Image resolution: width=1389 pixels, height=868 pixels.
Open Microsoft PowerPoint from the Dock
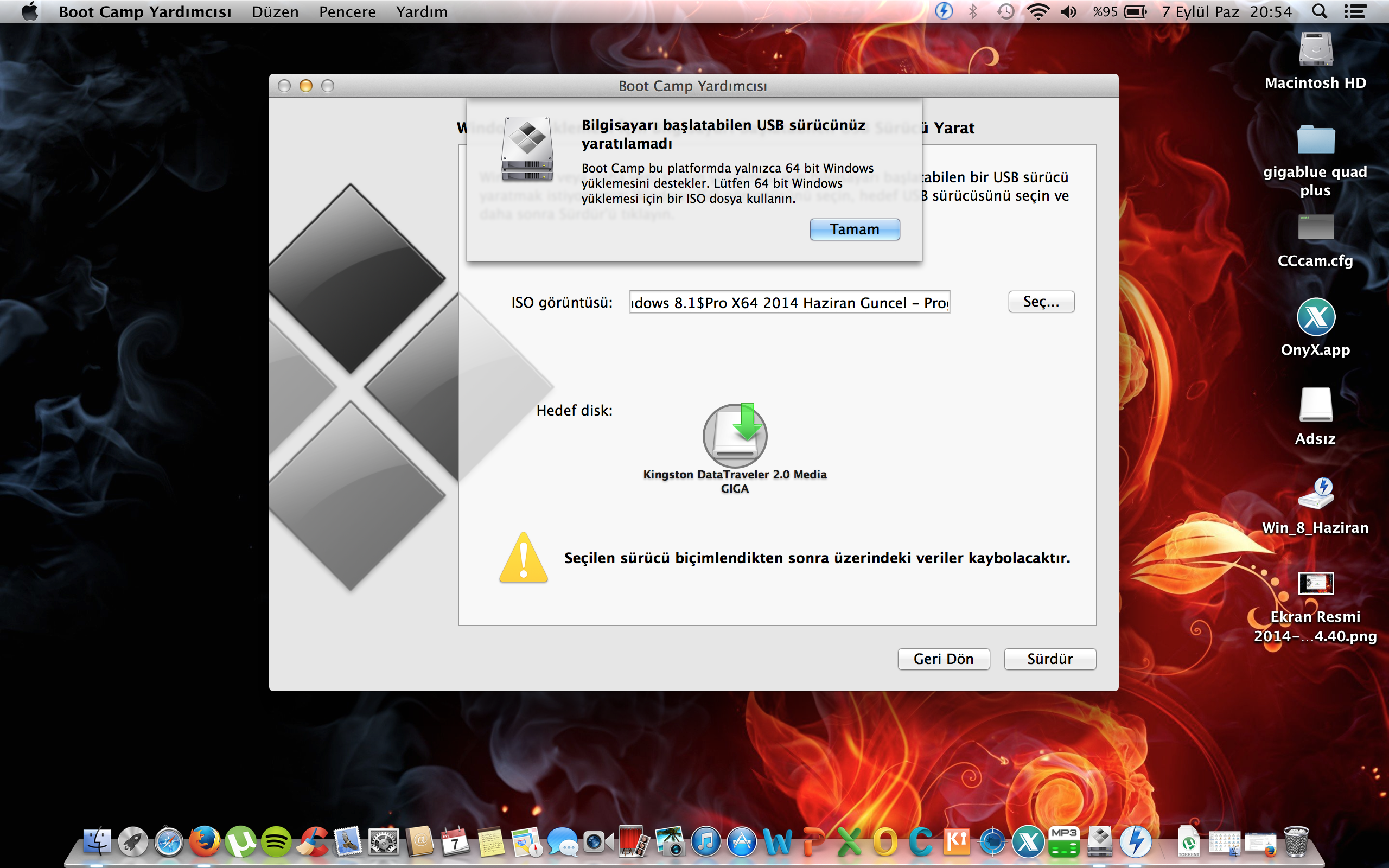coord(813,842)
